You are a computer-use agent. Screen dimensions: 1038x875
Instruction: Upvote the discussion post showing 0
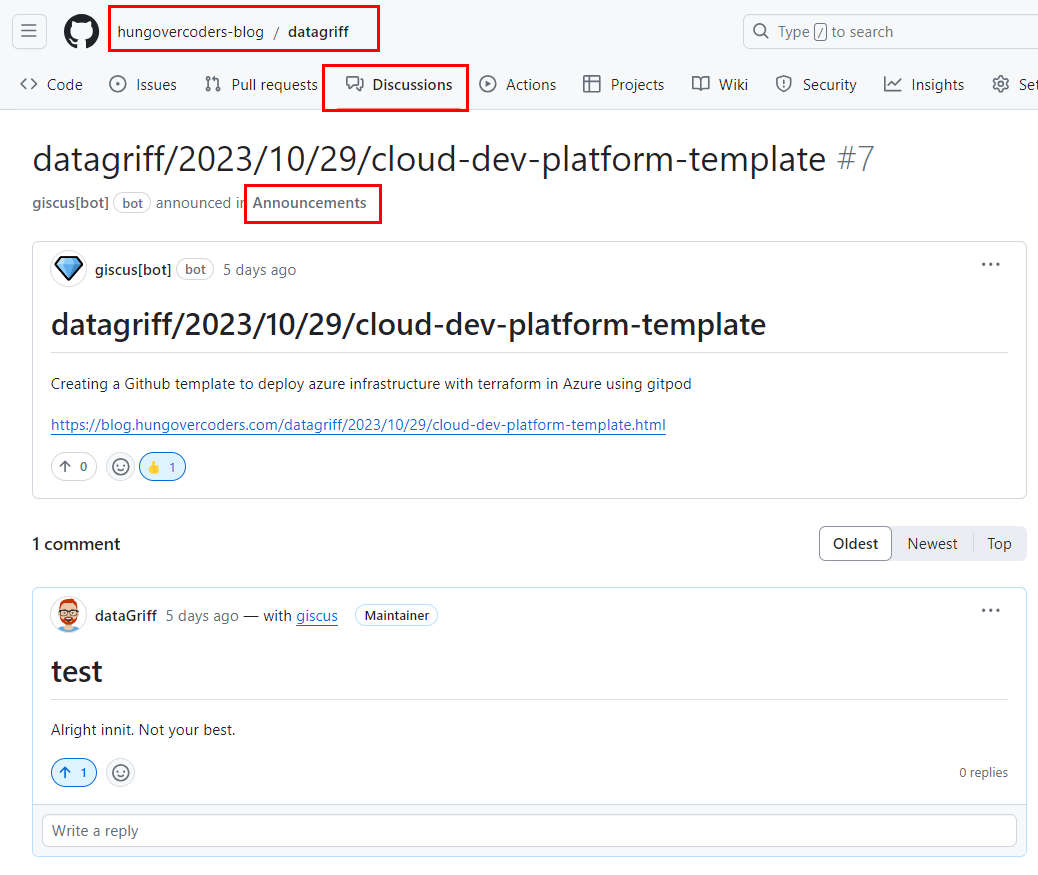[x=74, y=467]
